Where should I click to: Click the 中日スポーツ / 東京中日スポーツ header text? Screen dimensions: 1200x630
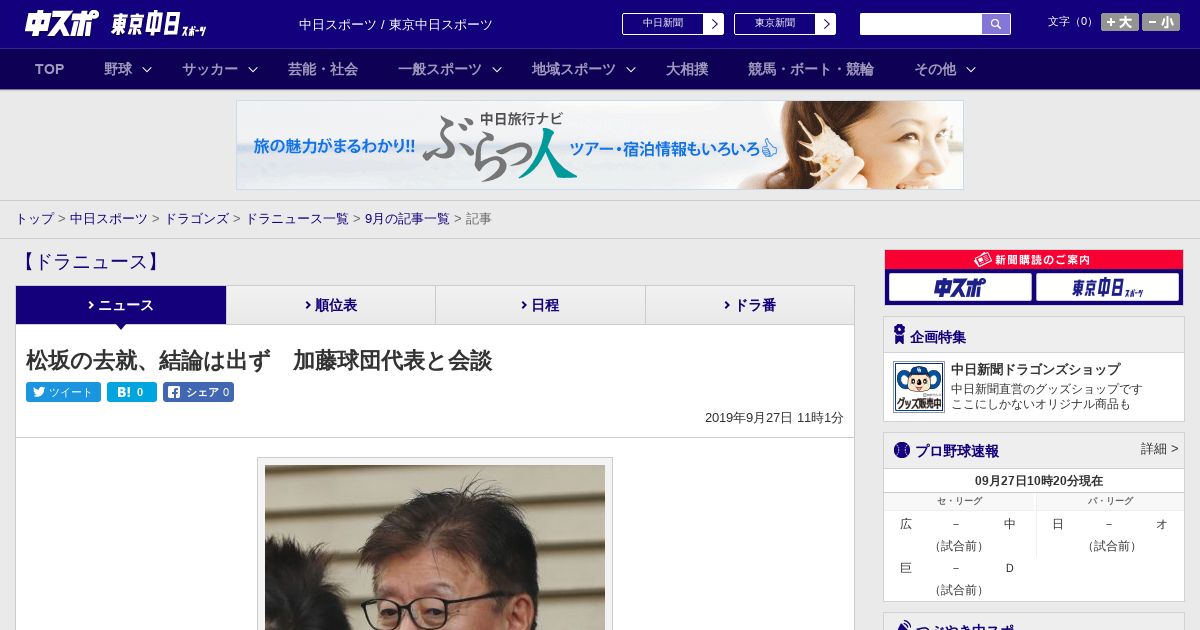click(x=396, y=24)
